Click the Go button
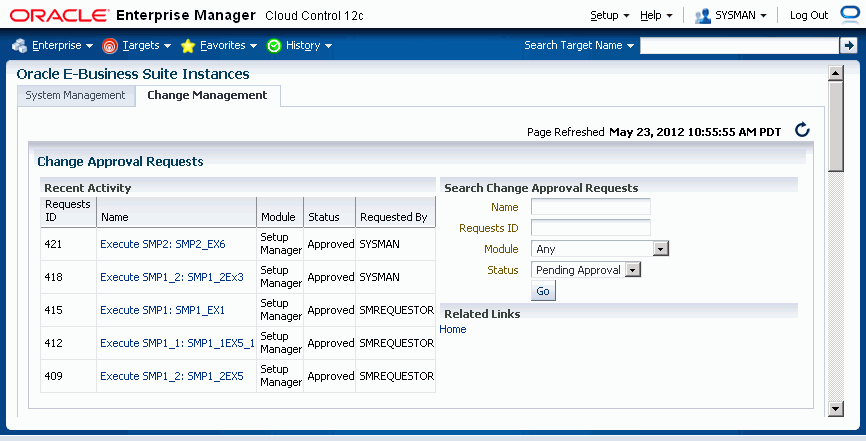 coord(543,291)
